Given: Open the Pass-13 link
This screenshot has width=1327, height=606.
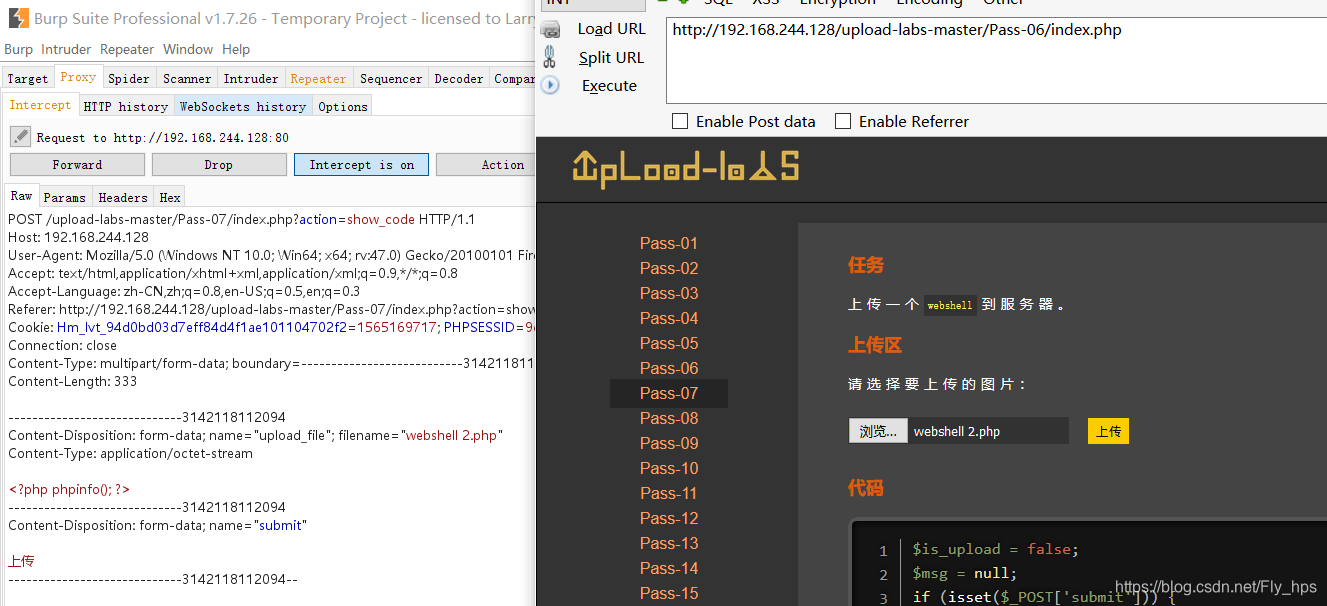Looking at the screenshot, I should 669,543.
